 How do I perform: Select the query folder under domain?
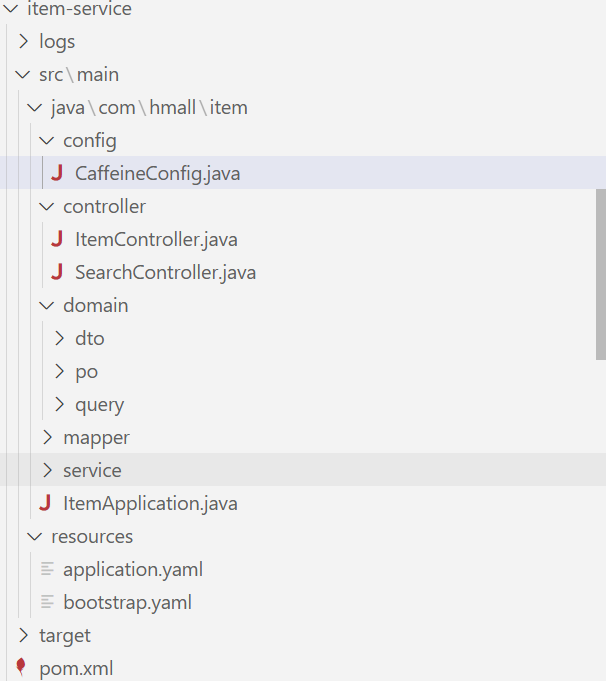coord(99,404)
